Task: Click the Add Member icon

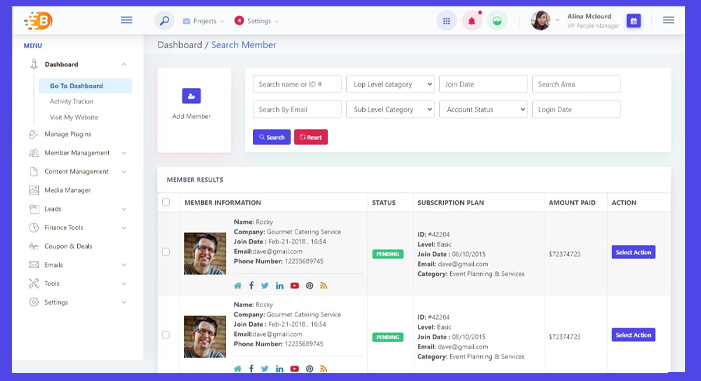Action: pyautogui.click(x=191, y=96)
